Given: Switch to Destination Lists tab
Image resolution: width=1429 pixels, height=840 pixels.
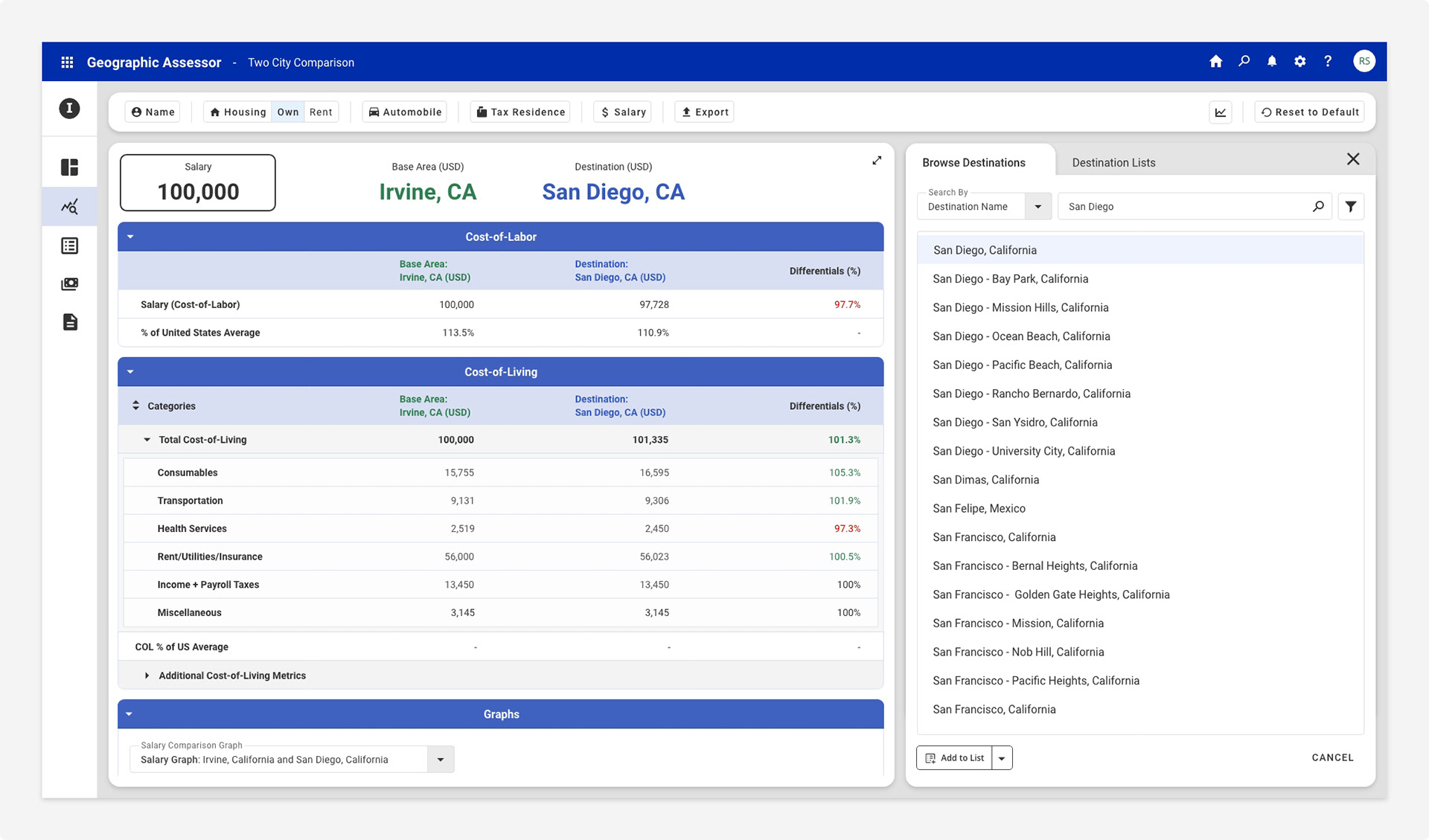Looking at the screenshot, I should coord(1113,162).
